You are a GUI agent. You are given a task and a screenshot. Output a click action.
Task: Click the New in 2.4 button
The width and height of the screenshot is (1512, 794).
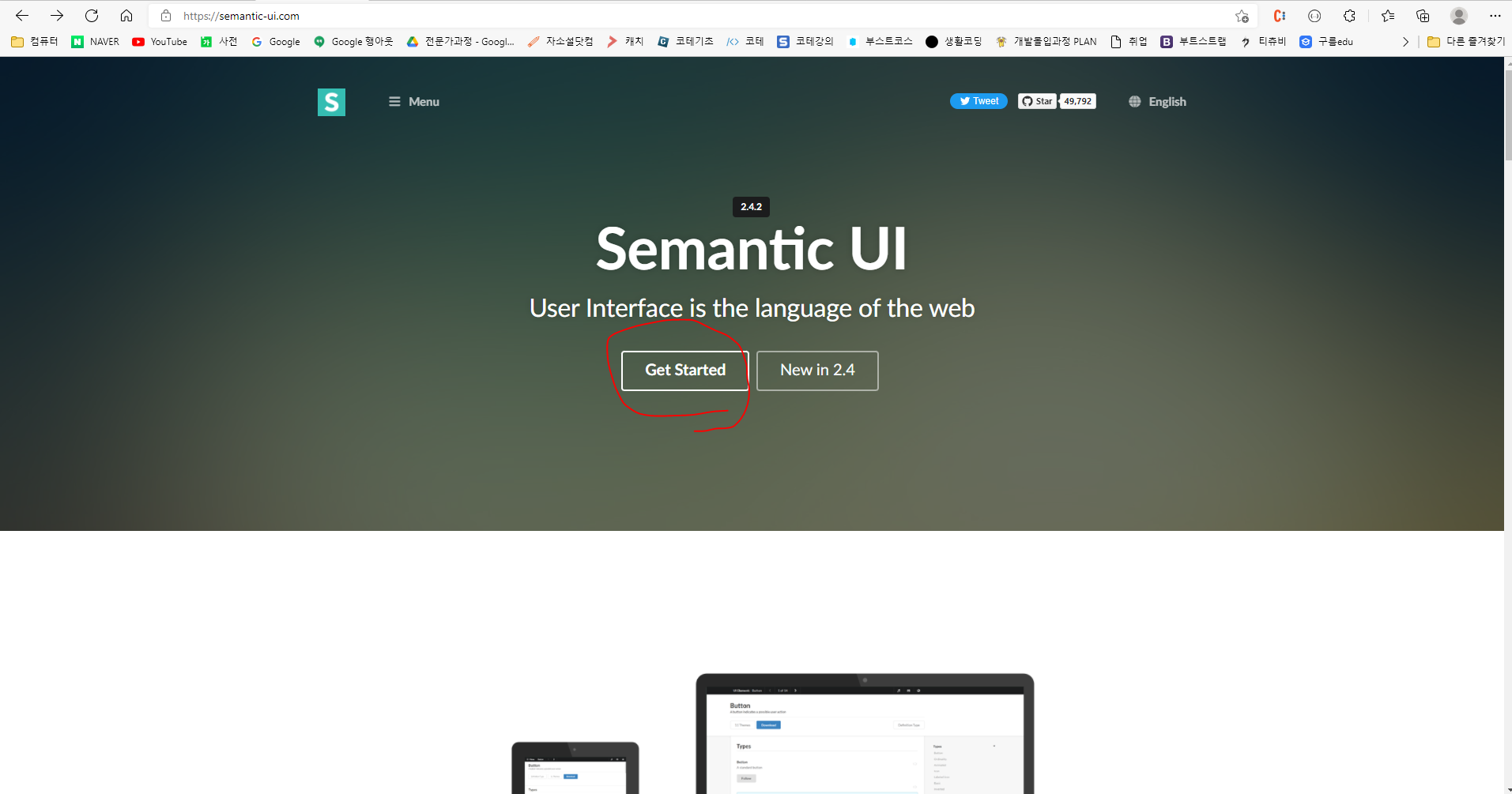point(817,371)
